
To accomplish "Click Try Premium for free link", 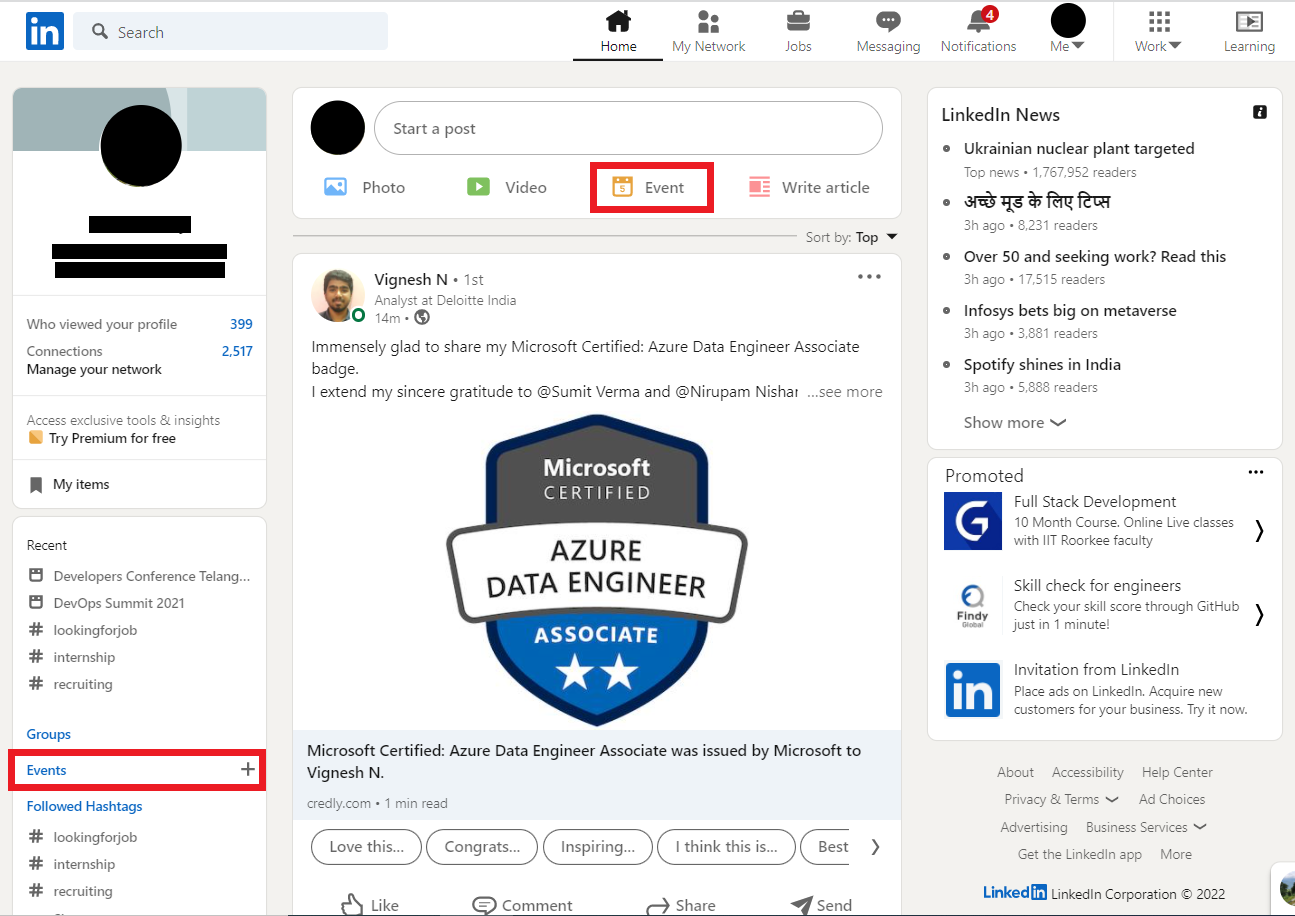I will point(111,438).
